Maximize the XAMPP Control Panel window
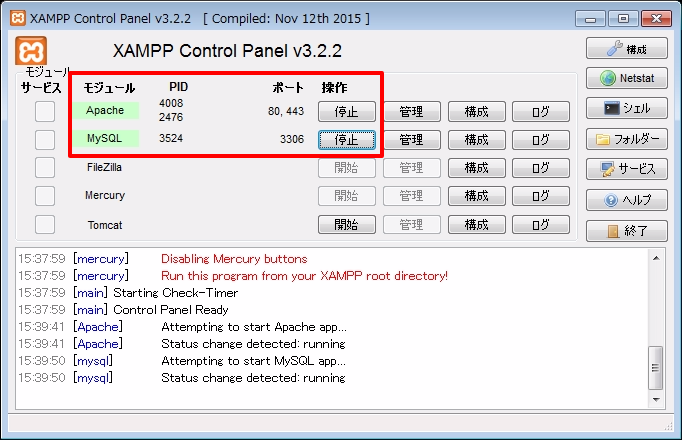Image resolution: width=682 pixels, height=440 pixels. (623, 19)
